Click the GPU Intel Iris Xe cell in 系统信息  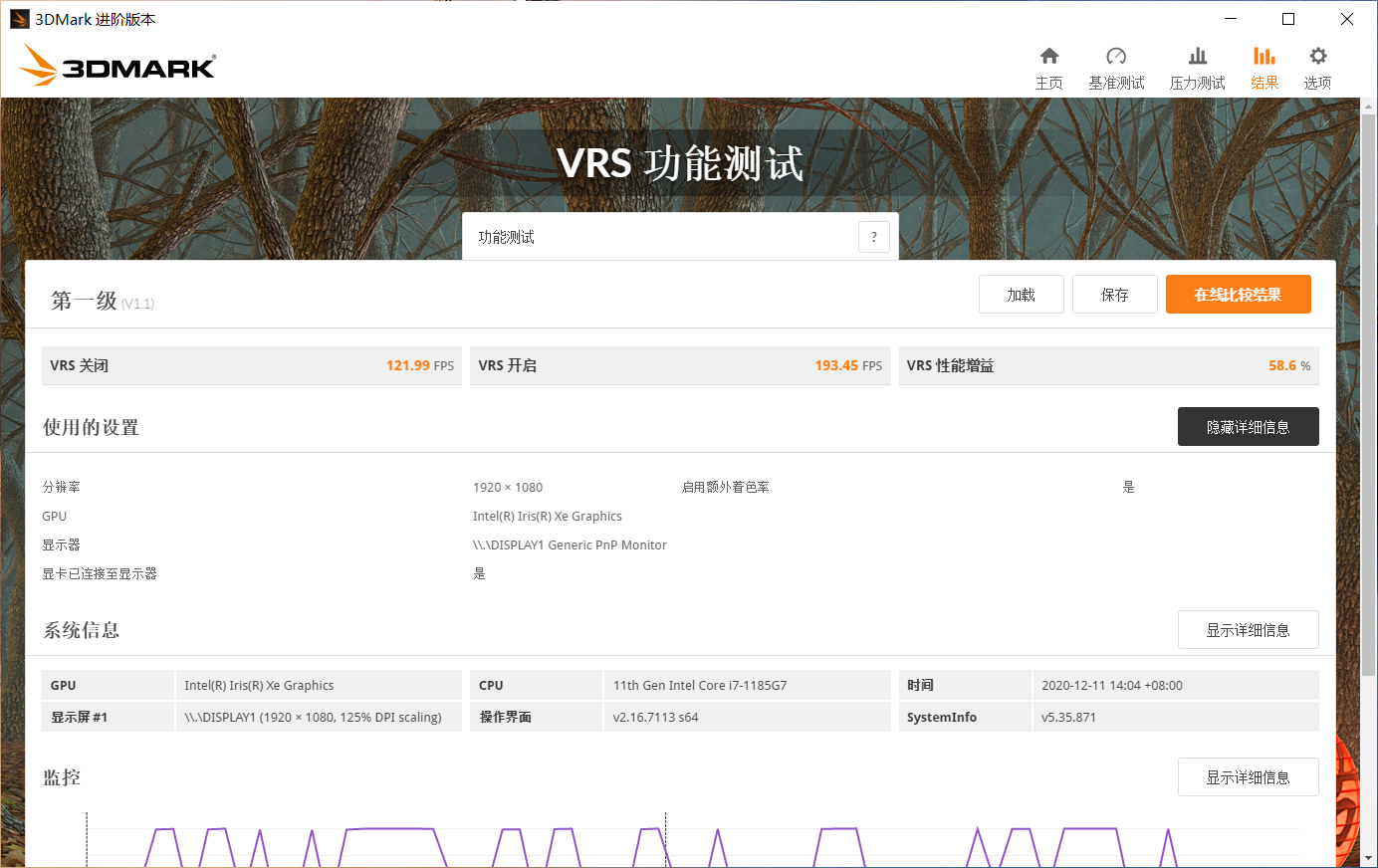[x=319, y=685]
